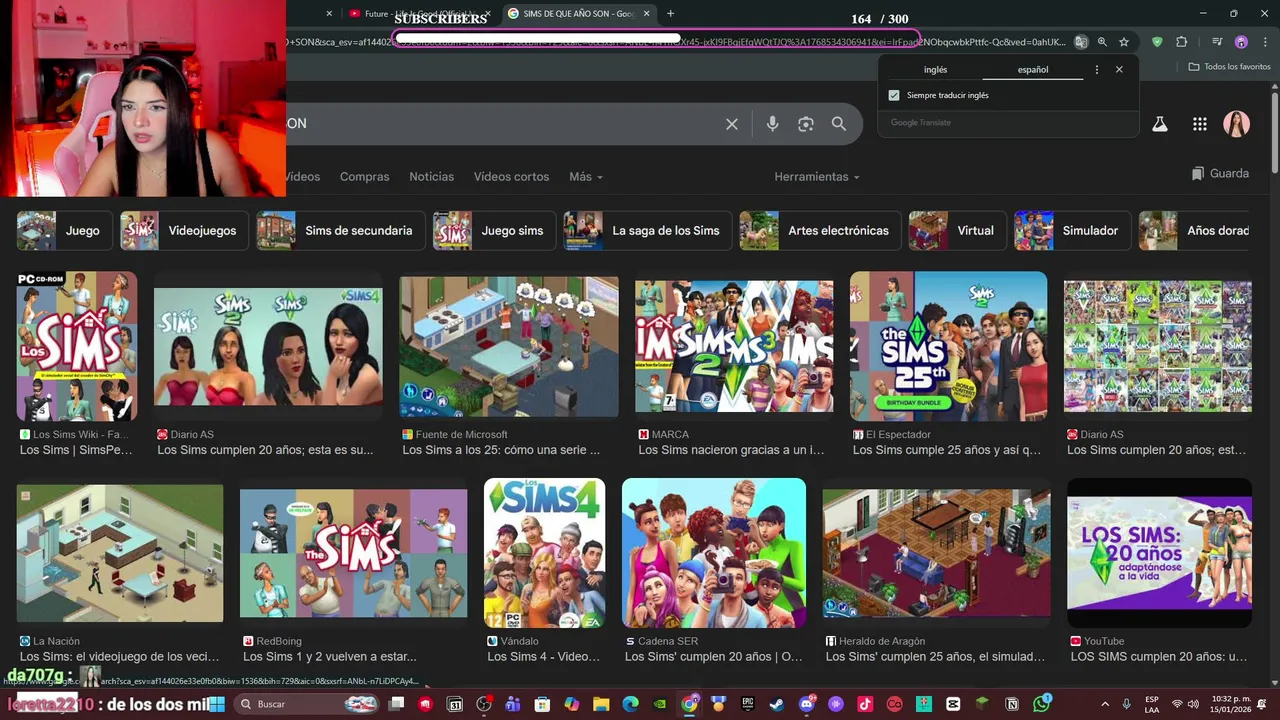The image size is (1280, 720).
Task: Select the Videojuegos filter chip
Action: pyautogui.click(x=184, y=230)
